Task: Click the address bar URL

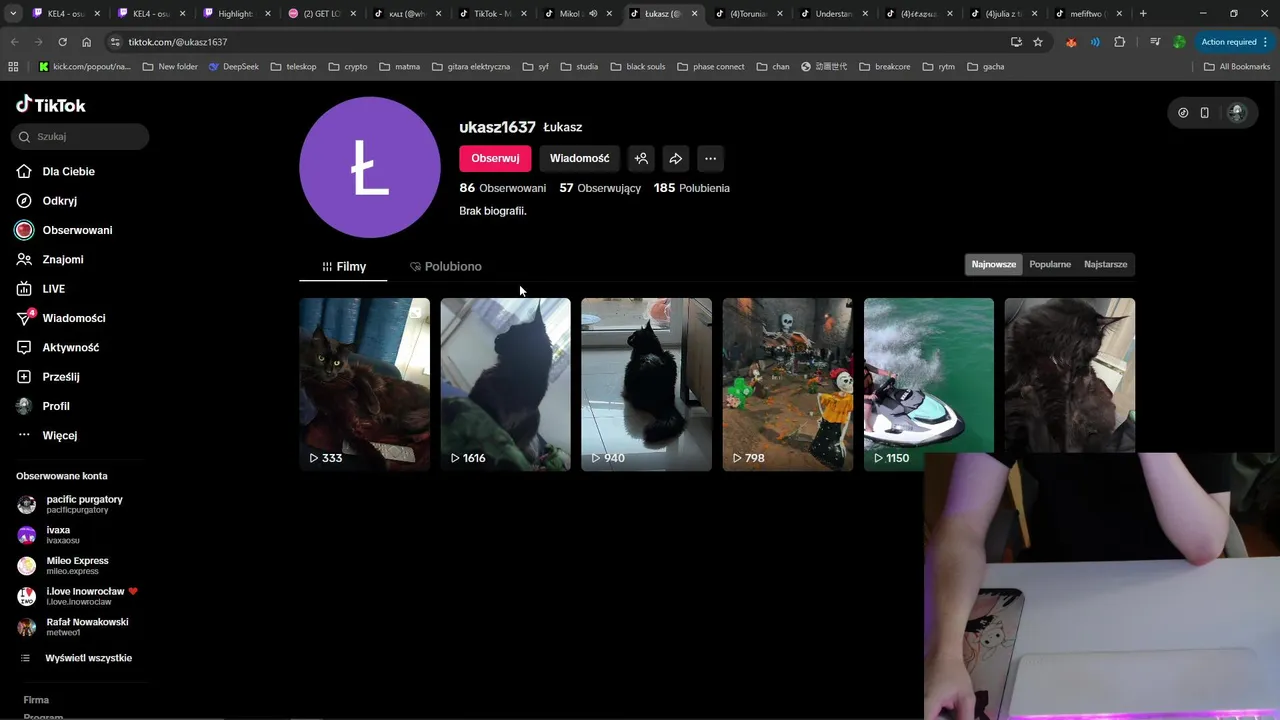Action: [178, 42]
